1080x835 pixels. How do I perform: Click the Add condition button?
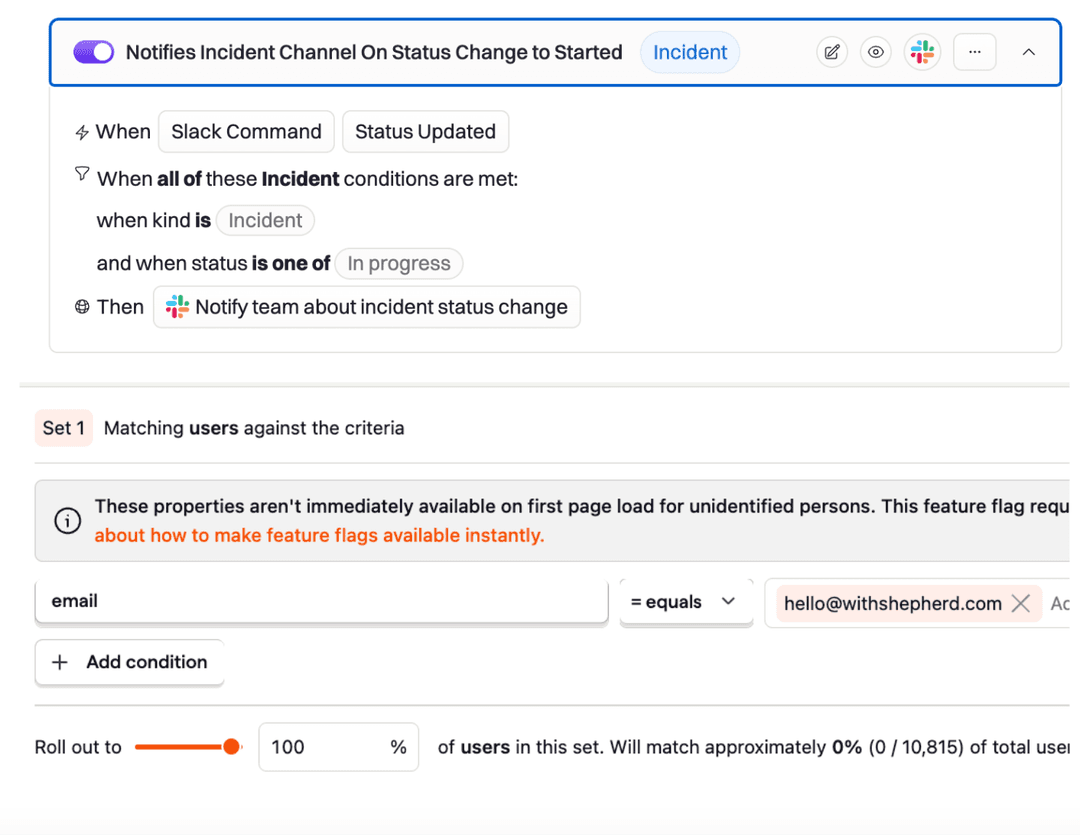click(x=129, y=662)
